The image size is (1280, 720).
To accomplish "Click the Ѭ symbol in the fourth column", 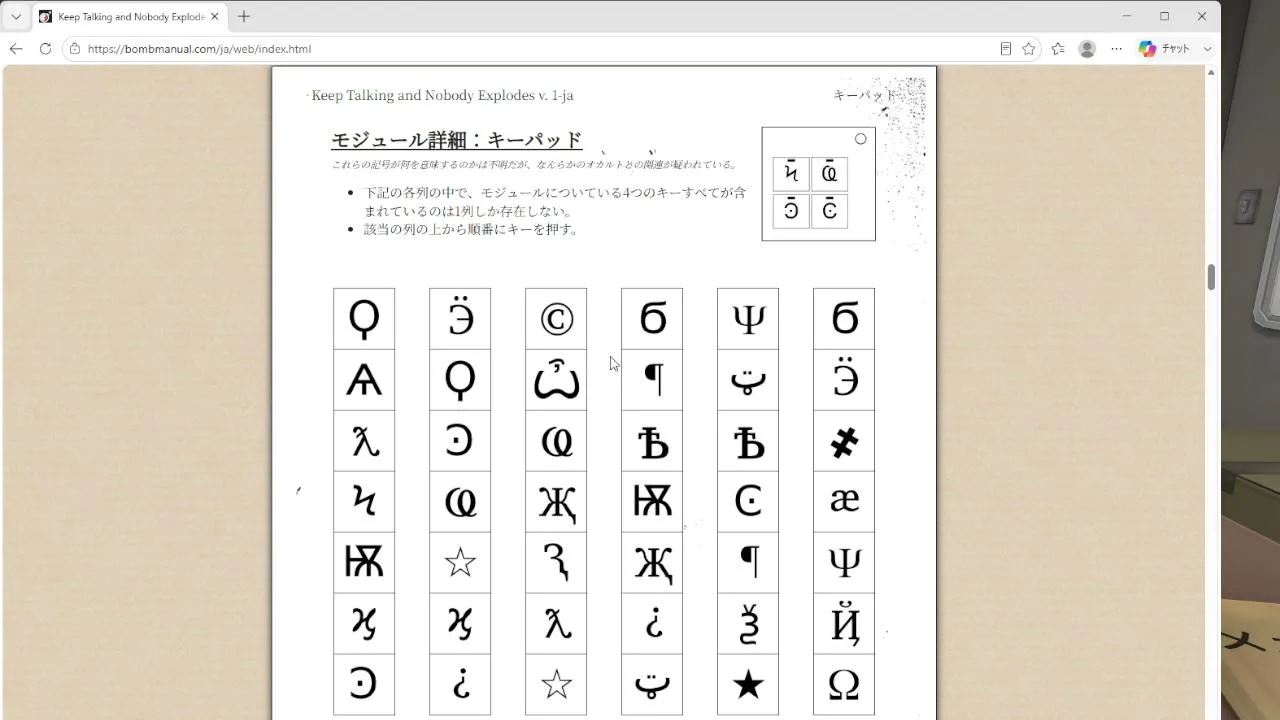I will click(x=652, y=502).
